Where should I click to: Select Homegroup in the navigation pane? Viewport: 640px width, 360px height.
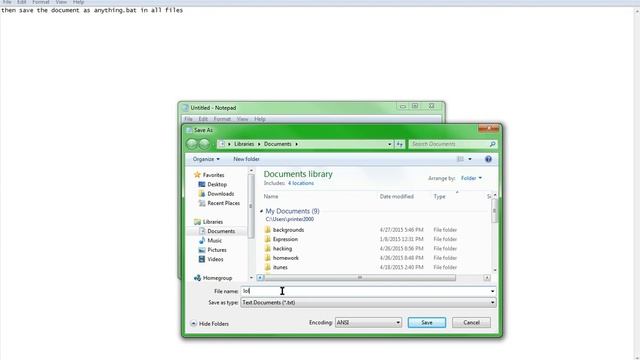217,278
